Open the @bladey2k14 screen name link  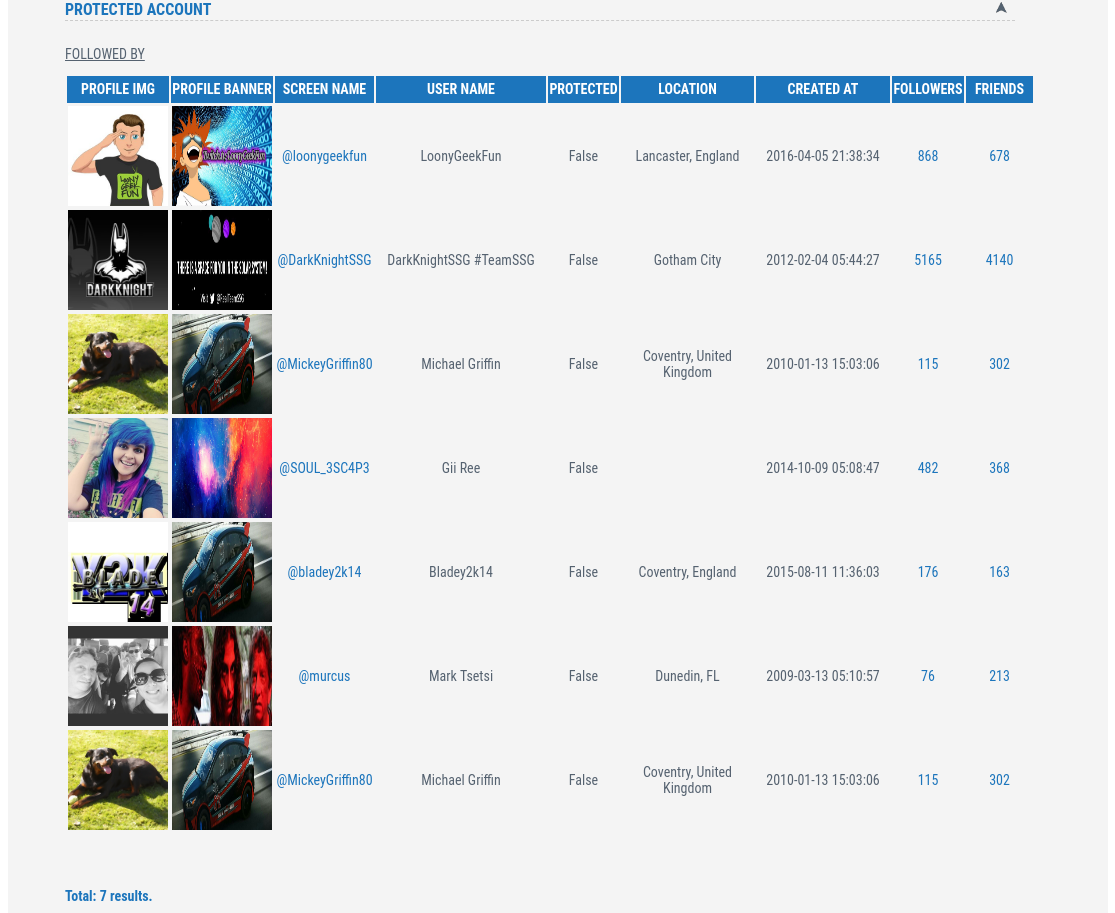[x=324, y=572]
